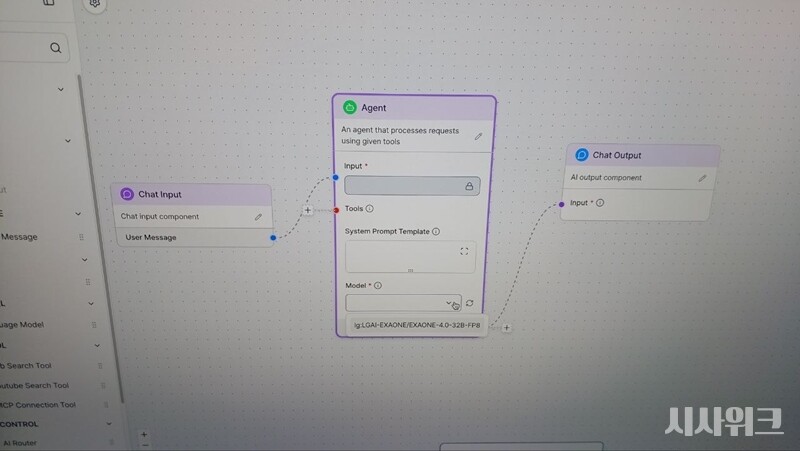Click the Chat Input User Message output port
The height and width of the screenshot is (451, 800).
[273, 238]
